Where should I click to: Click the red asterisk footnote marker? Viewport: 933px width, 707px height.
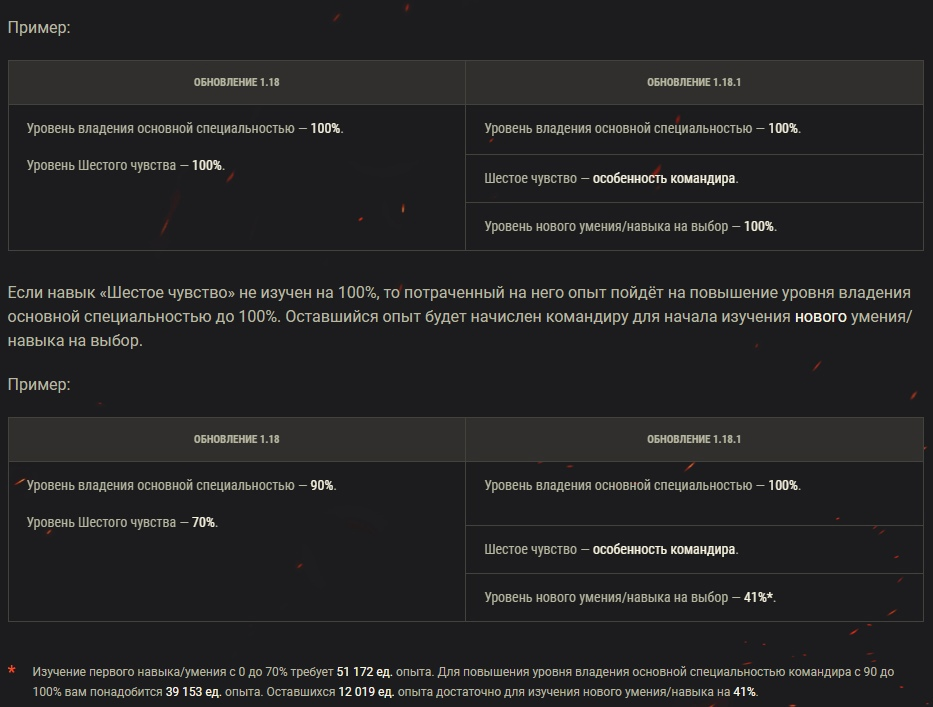coord(12,670)
